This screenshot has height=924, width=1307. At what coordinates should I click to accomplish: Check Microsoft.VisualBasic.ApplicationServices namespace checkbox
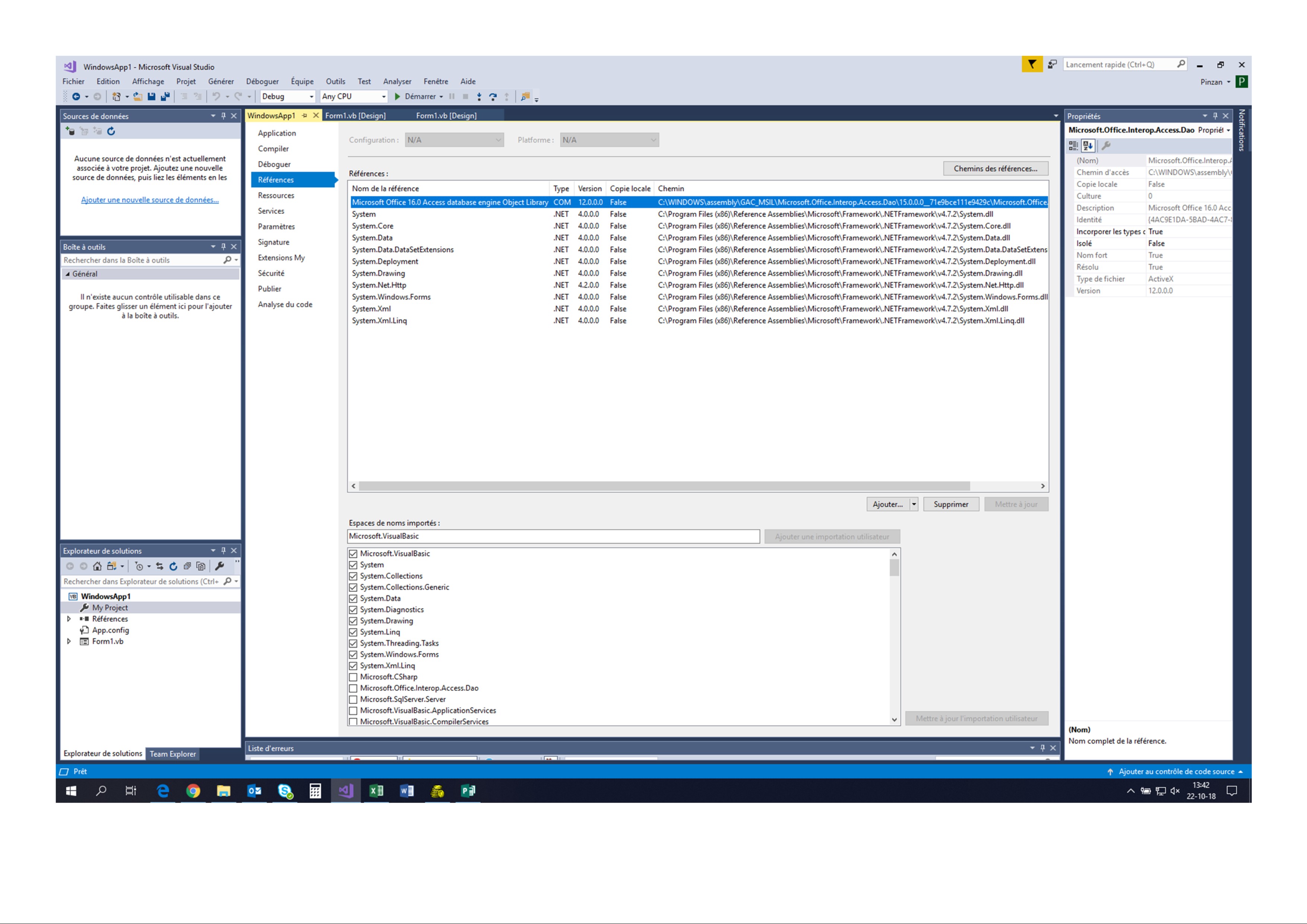[x=353, y=711]
